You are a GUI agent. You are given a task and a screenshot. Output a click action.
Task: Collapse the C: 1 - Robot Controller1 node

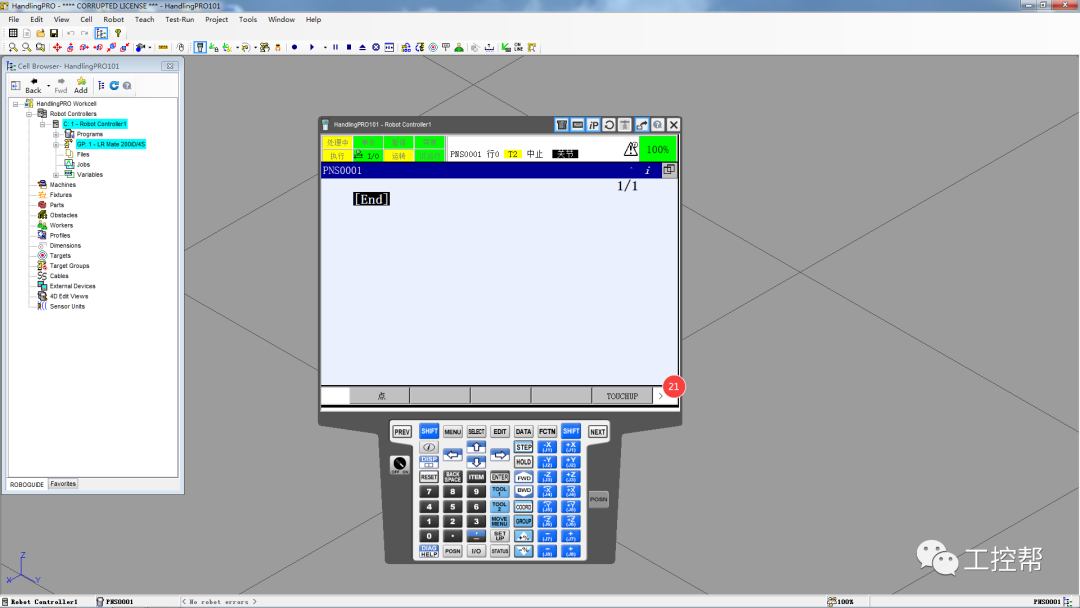click(x=43, y=125)
